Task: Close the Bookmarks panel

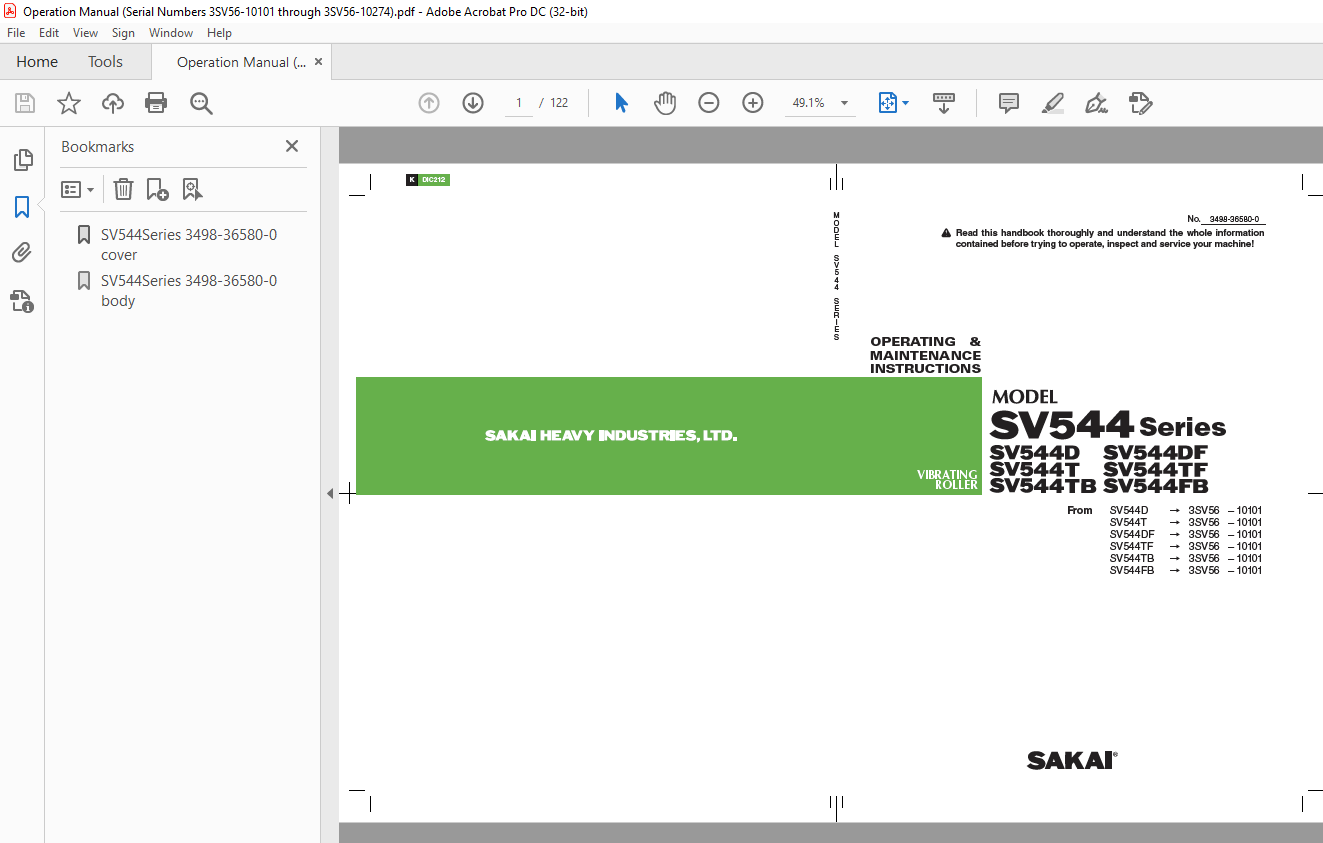Action: point(292,146)
